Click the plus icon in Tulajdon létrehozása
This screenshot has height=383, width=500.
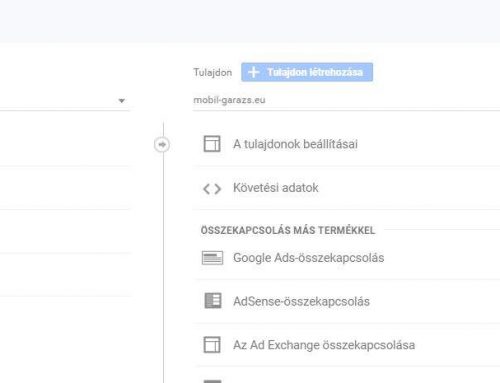(254, 72)
